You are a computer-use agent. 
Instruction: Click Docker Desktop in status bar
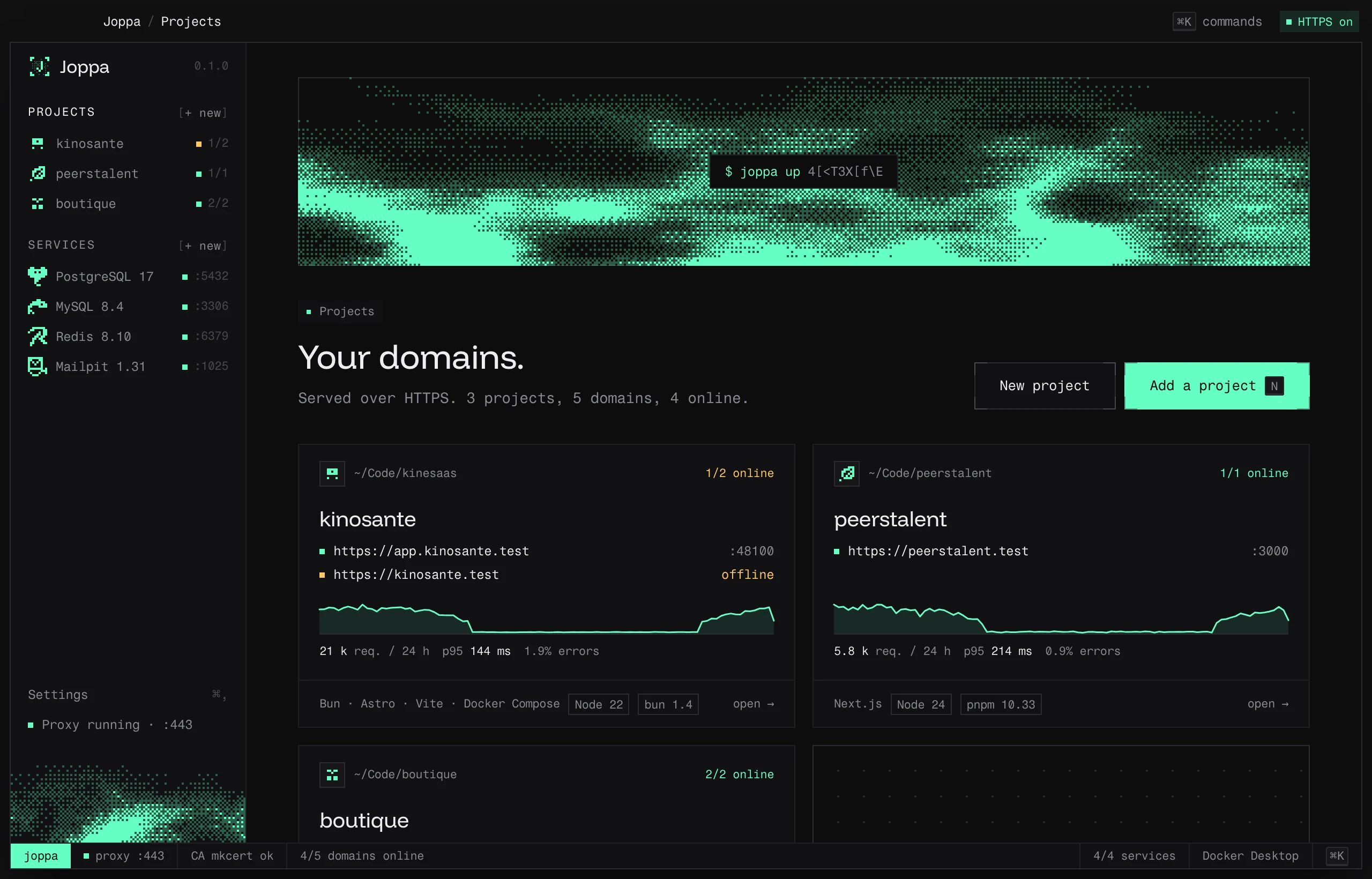click(1250, 855)
